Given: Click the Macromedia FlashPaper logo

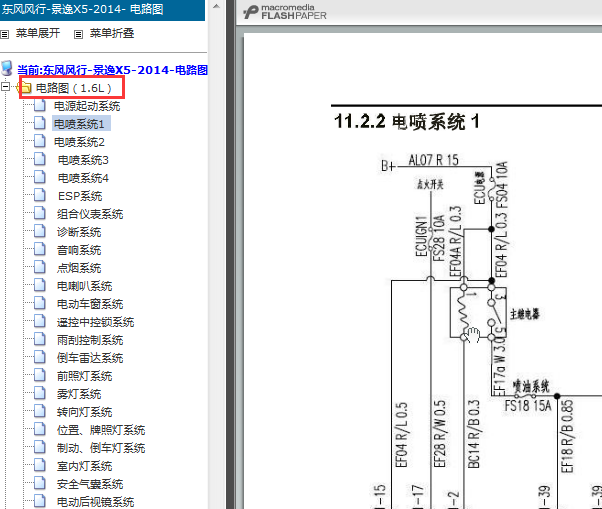Looking at the screenshot, I should tap(285, 12).
